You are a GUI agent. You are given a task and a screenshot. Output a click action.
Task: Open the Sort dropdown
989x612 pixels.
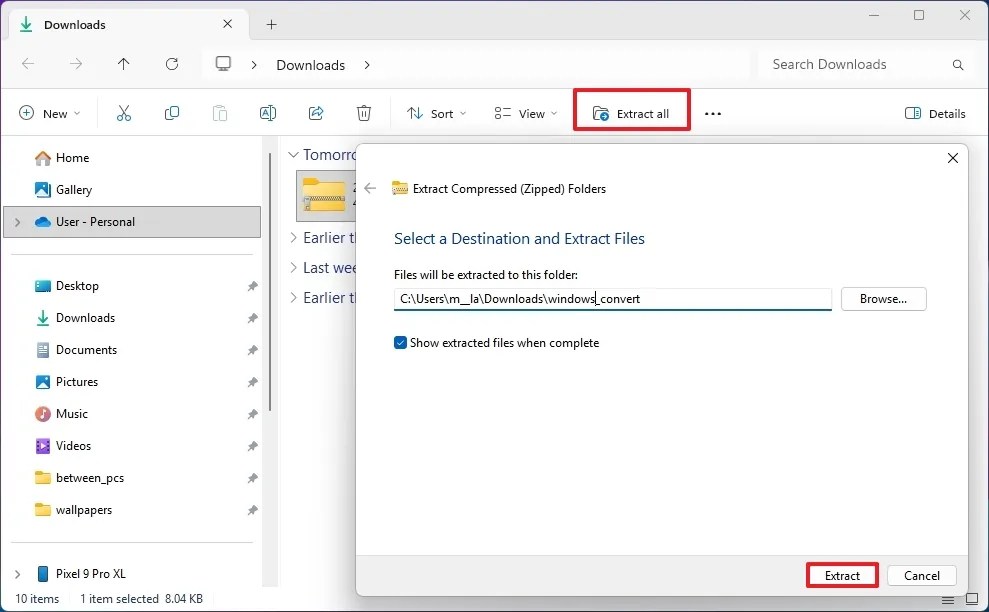pyautogui.click(x=436, y=113)
